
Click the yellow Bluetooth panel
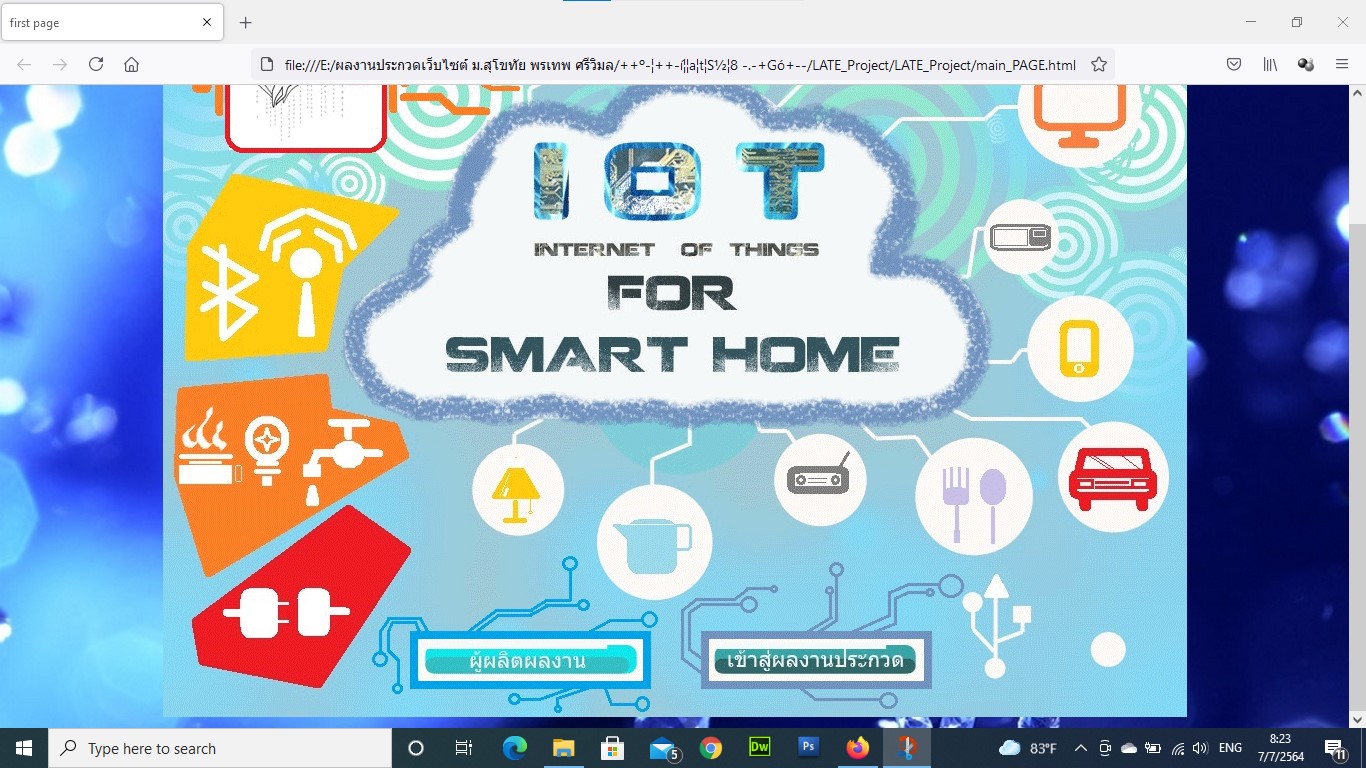coord(285,270)
